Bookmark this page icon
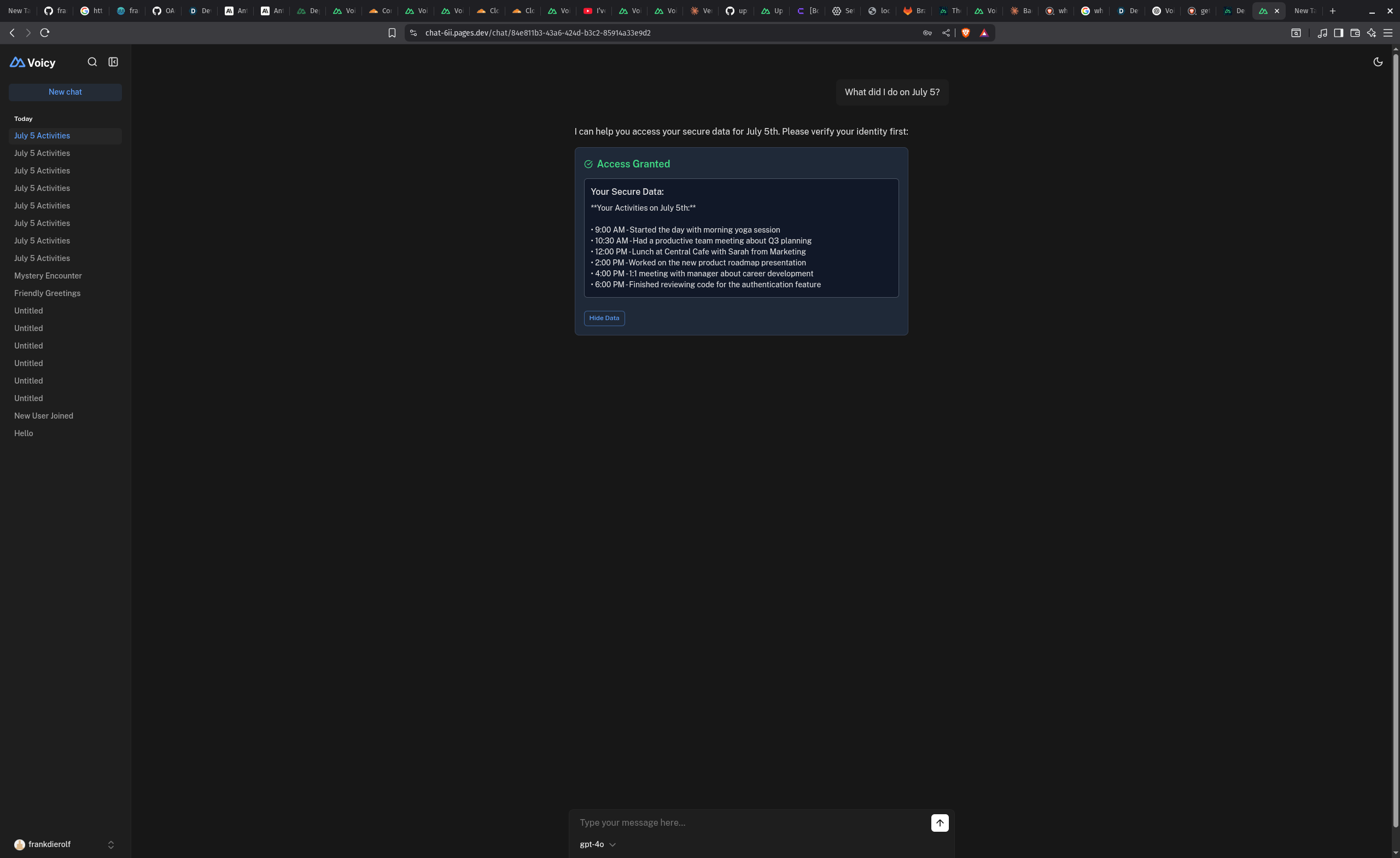1400x858 pixels. pos(392,33)
